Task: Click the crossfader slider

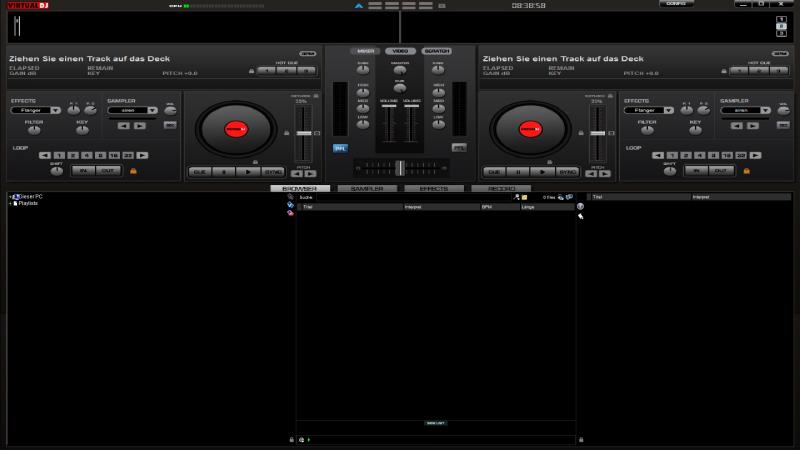Action: (400, 168)
